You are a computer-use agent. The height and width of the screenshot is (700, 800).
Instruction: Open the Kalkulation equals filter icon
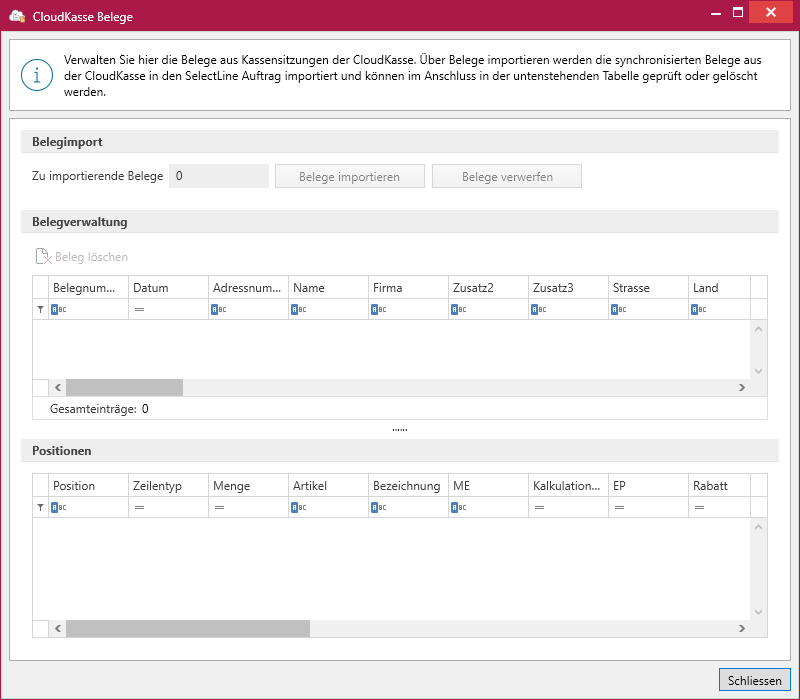539,507
